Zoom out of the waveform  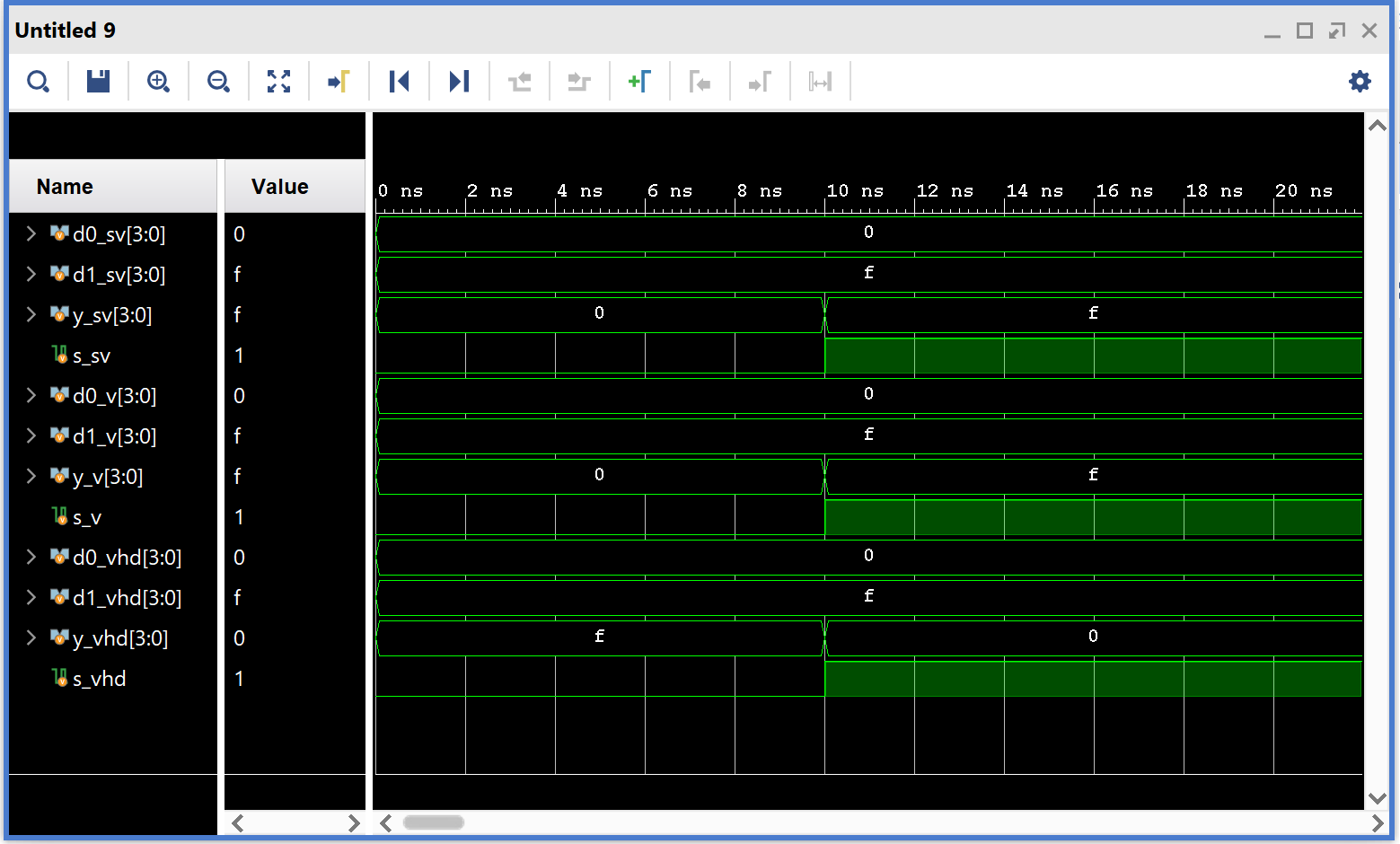[218, 82]
